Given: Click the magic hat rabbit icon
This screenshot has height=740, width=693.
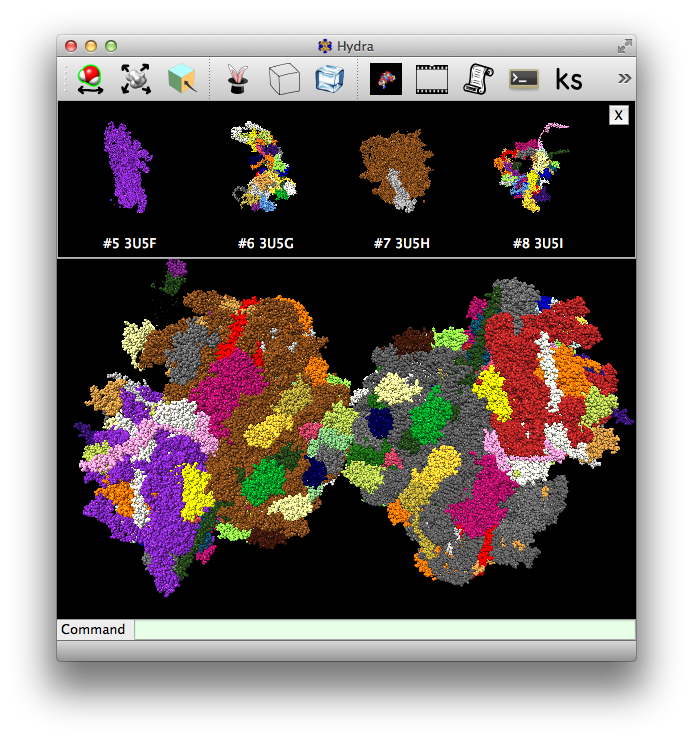Looking at the screenshot, I should click(237, 79).
